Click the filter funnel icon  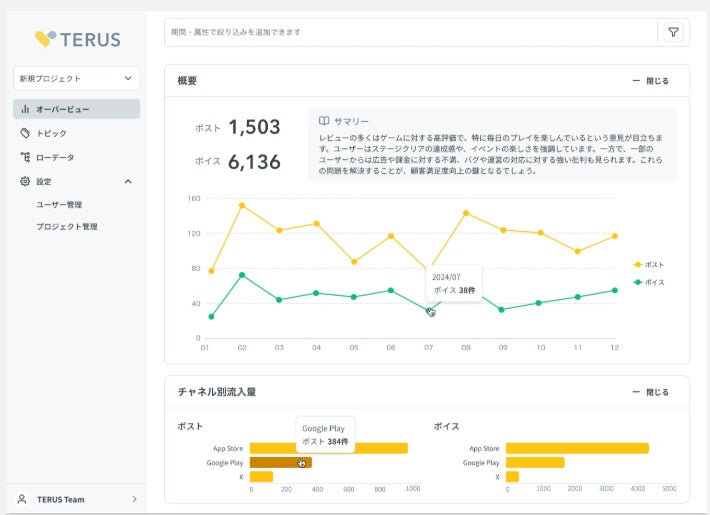coord(673,32)
